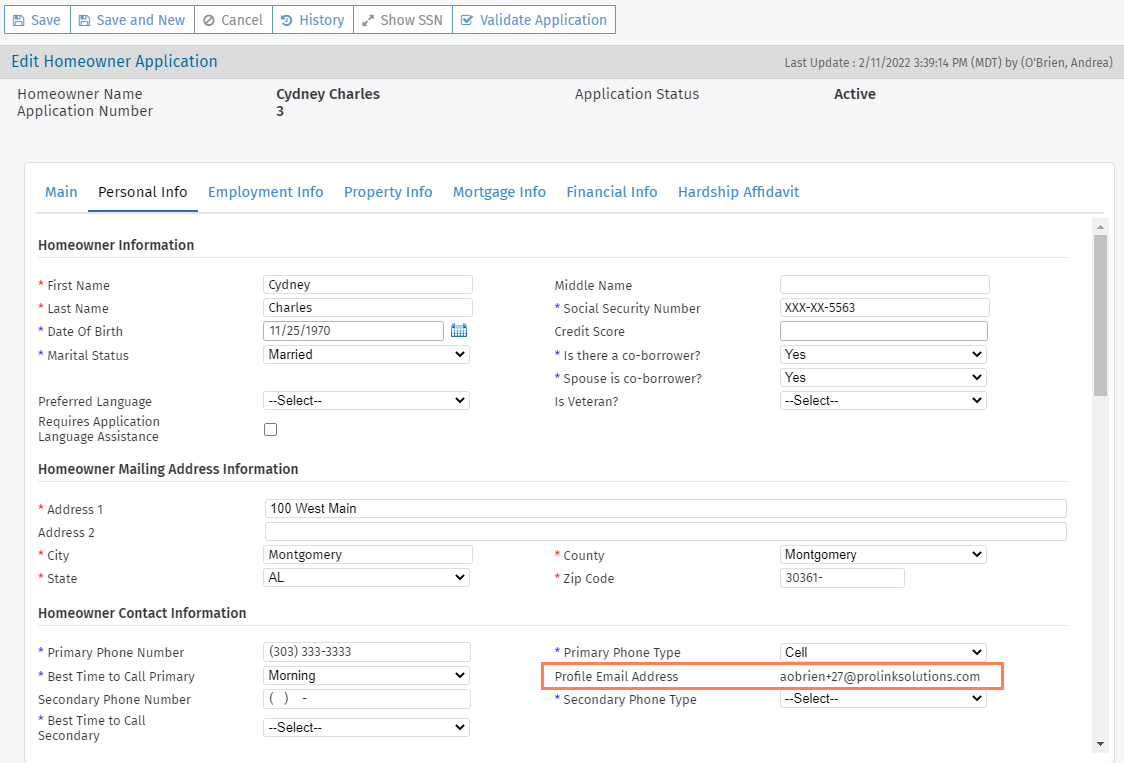Screen dimensions: 1124x763
Task: Switch to the Employment Info tab
Action: [265, 192]
